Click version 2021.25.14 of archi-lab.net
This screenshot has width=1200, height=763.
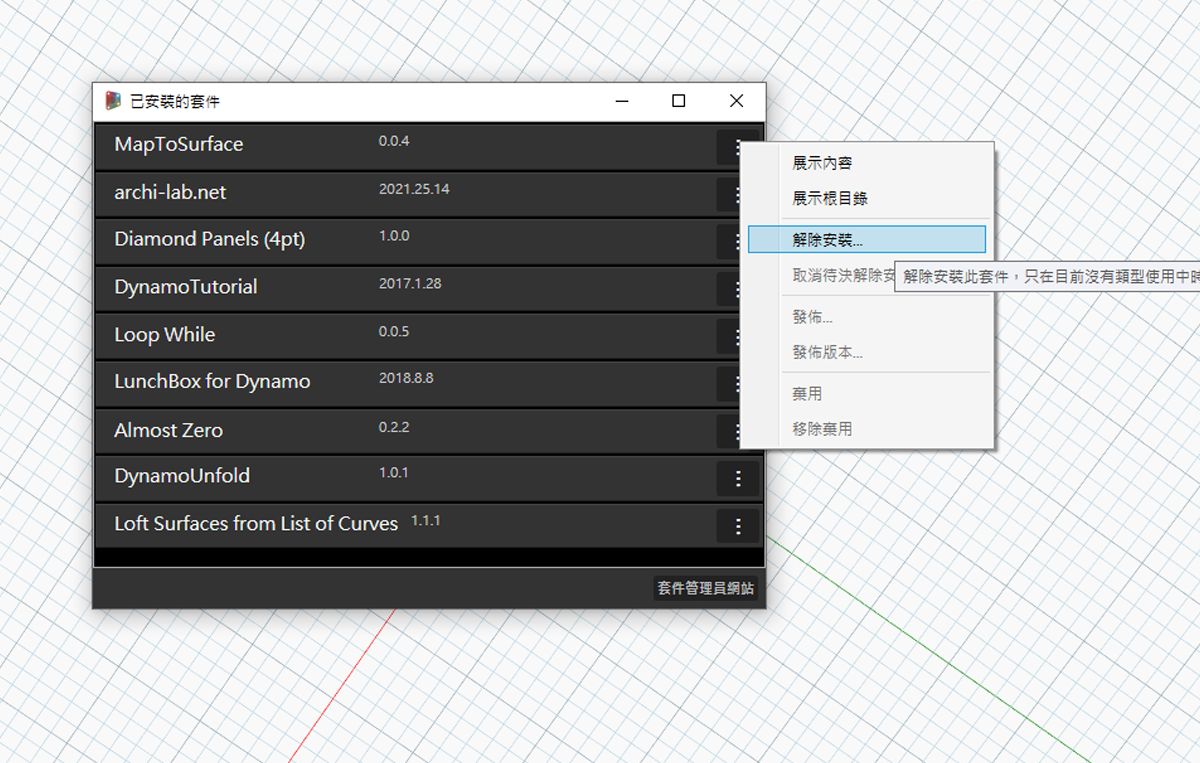414,189
